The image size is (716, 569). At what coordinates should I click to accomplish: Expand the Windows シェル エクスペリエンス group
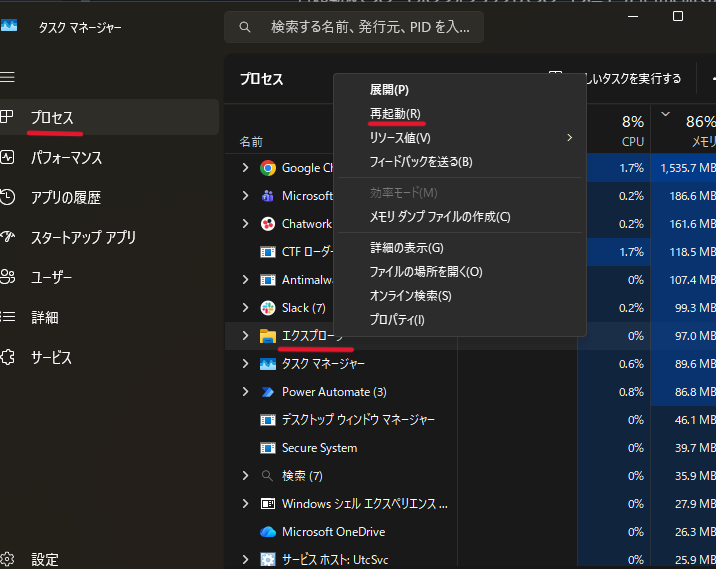pos(245,504)
